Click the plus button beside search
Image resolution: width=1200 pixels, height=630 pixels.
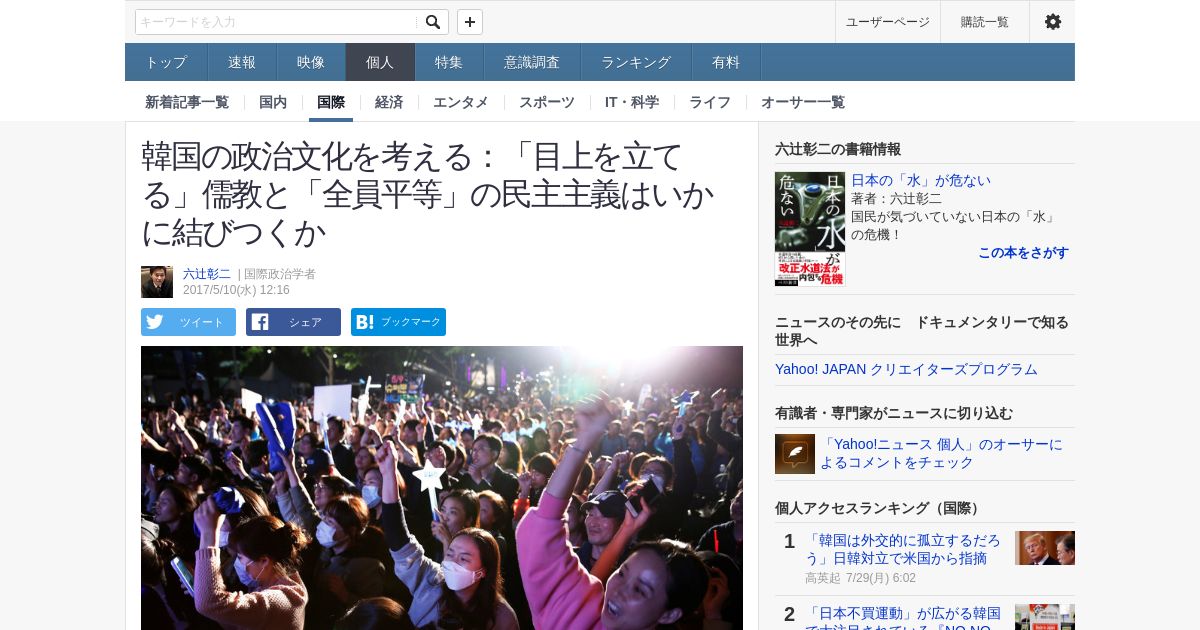(x=470, y=22)
